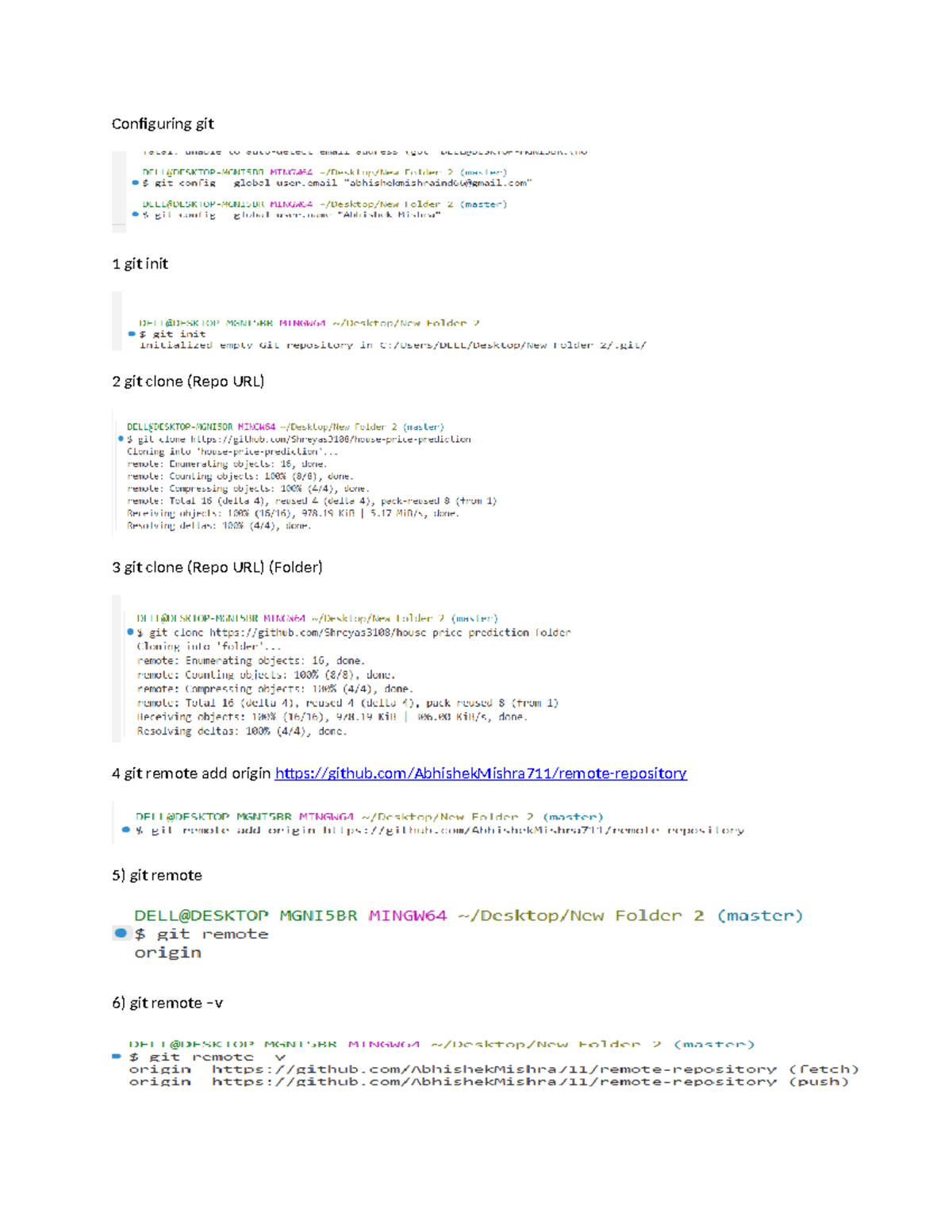Click the '2 git clone (Repo URL)' heading

click(x=188, y=382)
